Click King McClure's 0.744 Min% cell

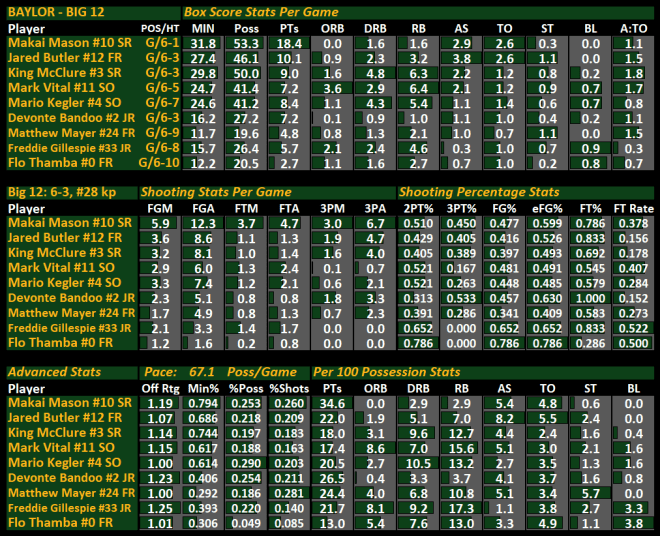tap(203, 434)
